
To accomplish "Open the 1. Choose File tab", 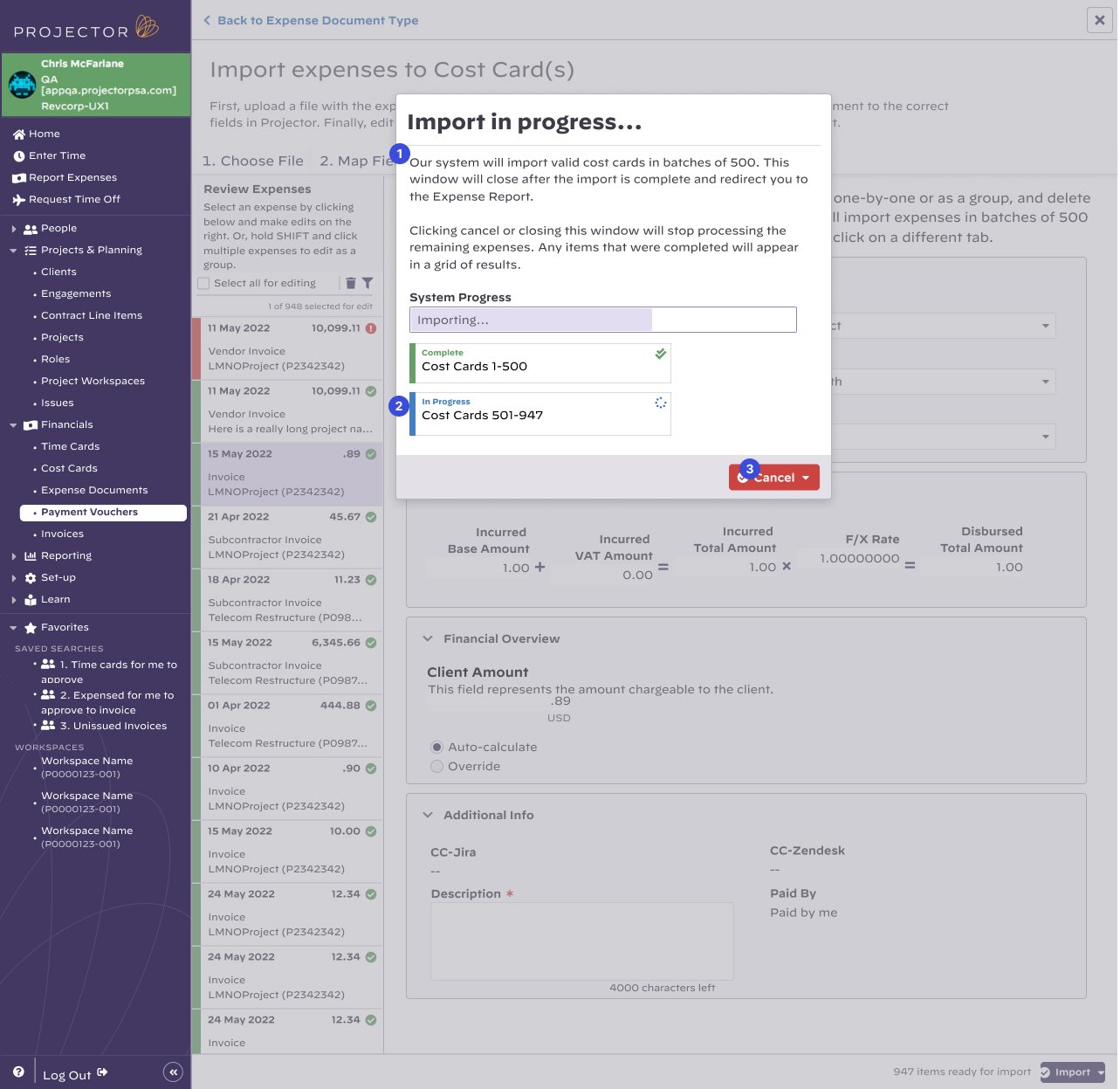I will click(253, 161).
